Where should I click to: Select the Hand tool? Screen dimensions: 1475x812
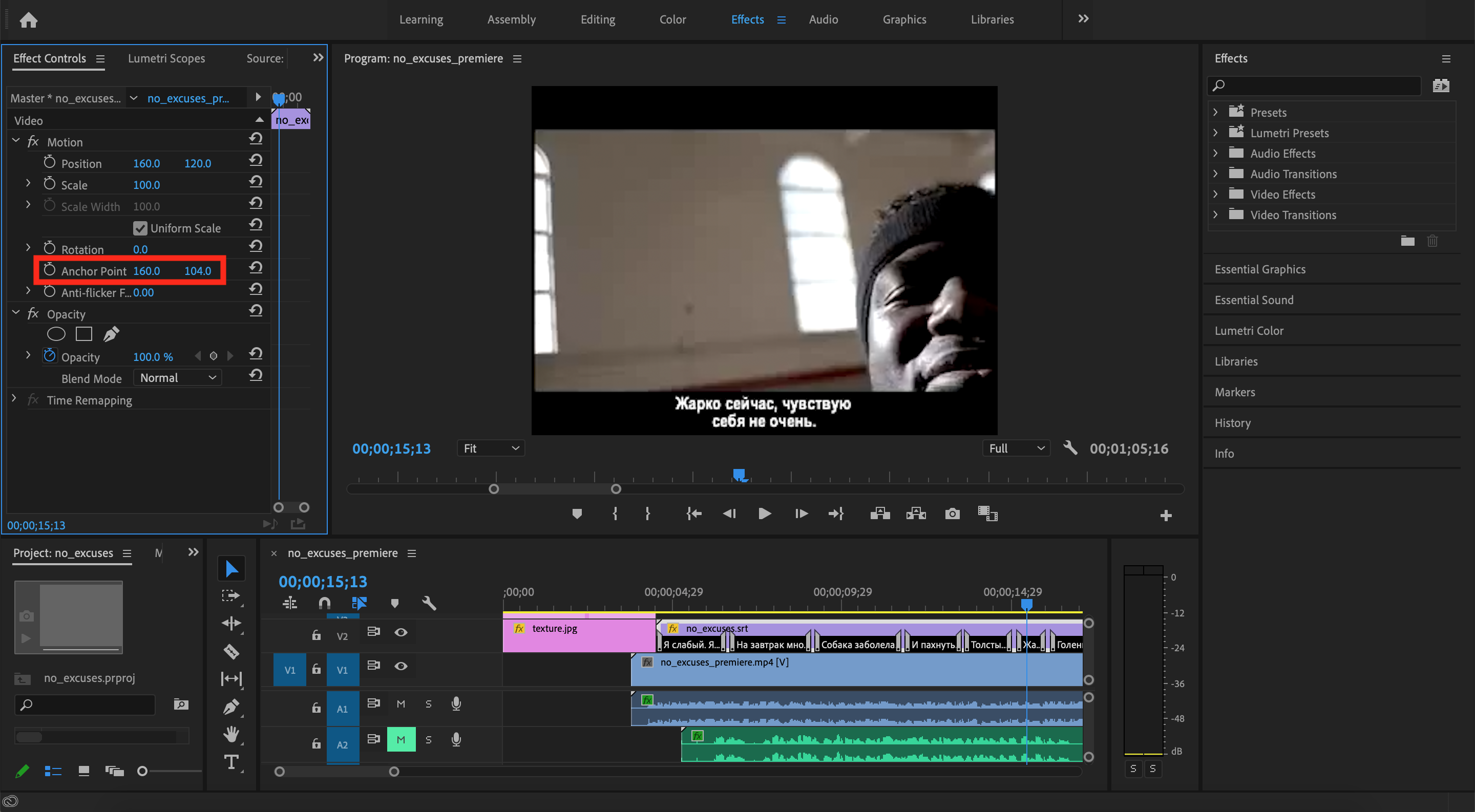coord(231,734)
